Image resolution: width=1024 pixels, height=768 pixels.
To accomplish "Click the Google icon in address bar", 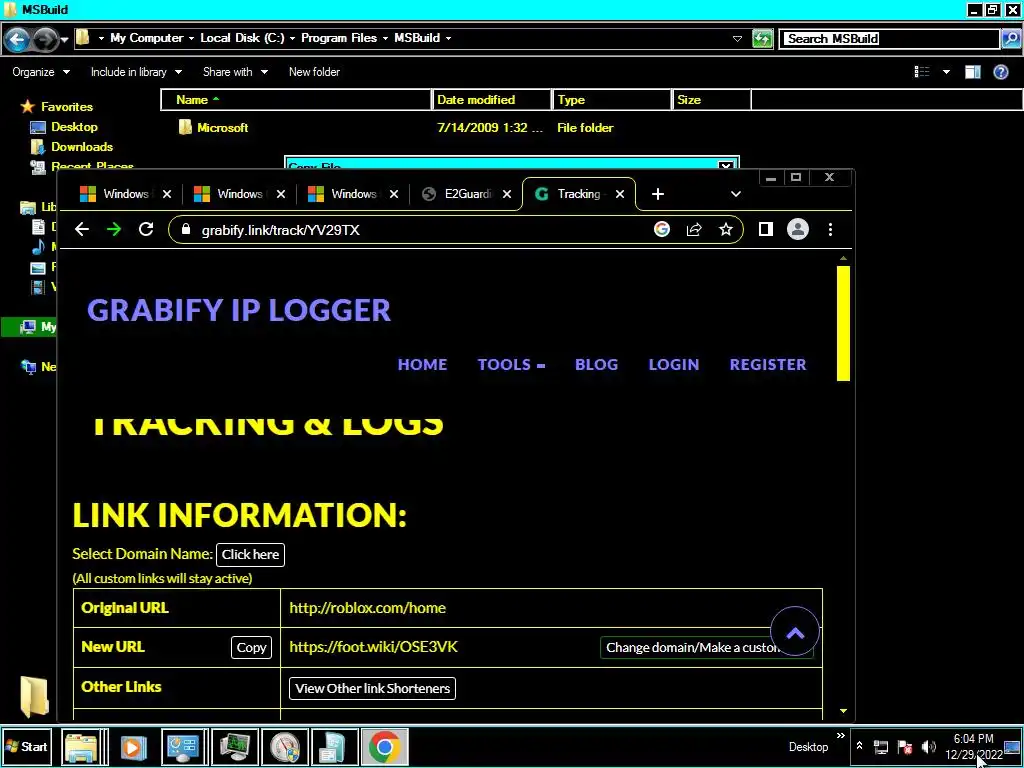I will coord(662,229).
